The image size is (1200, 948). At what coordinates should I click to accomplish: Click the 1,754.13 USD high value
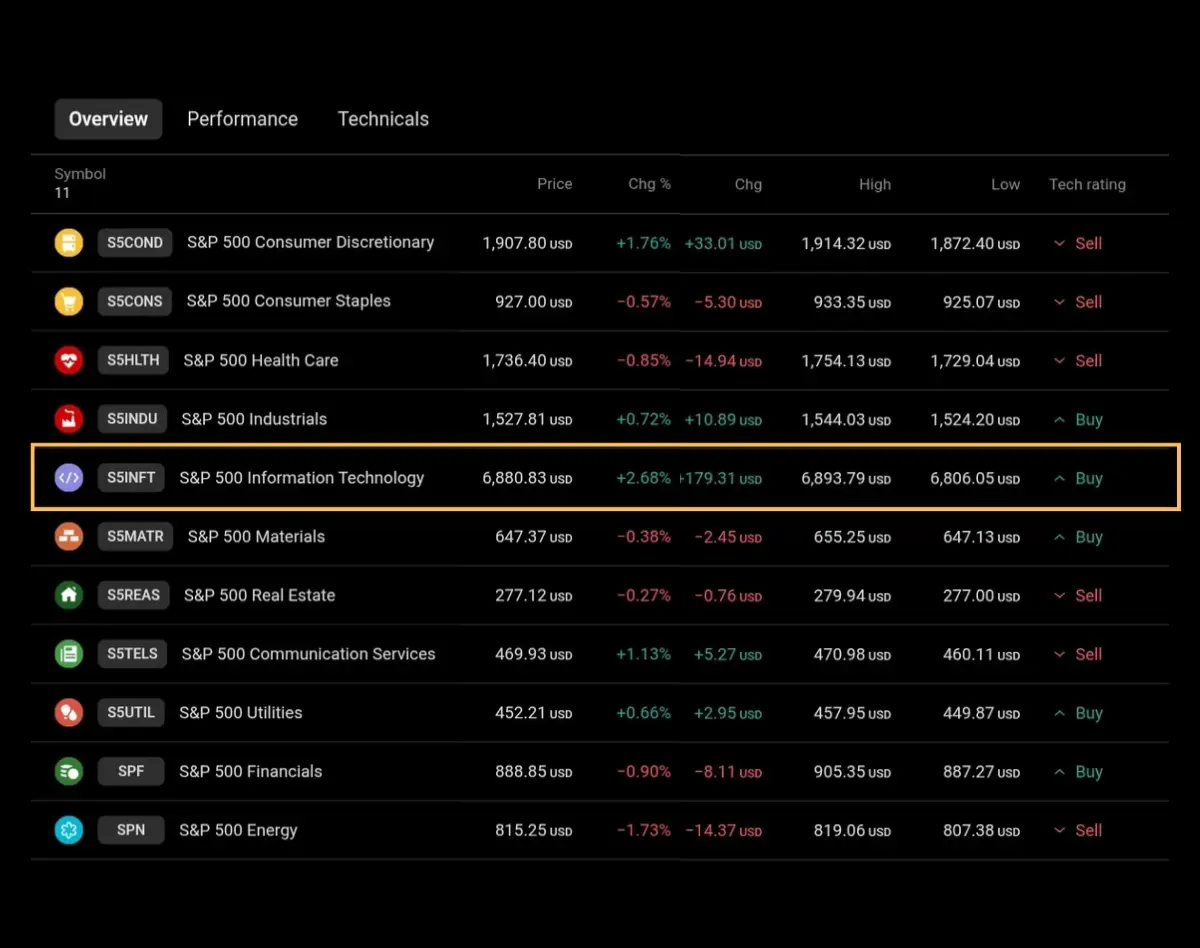coord(846,361)
